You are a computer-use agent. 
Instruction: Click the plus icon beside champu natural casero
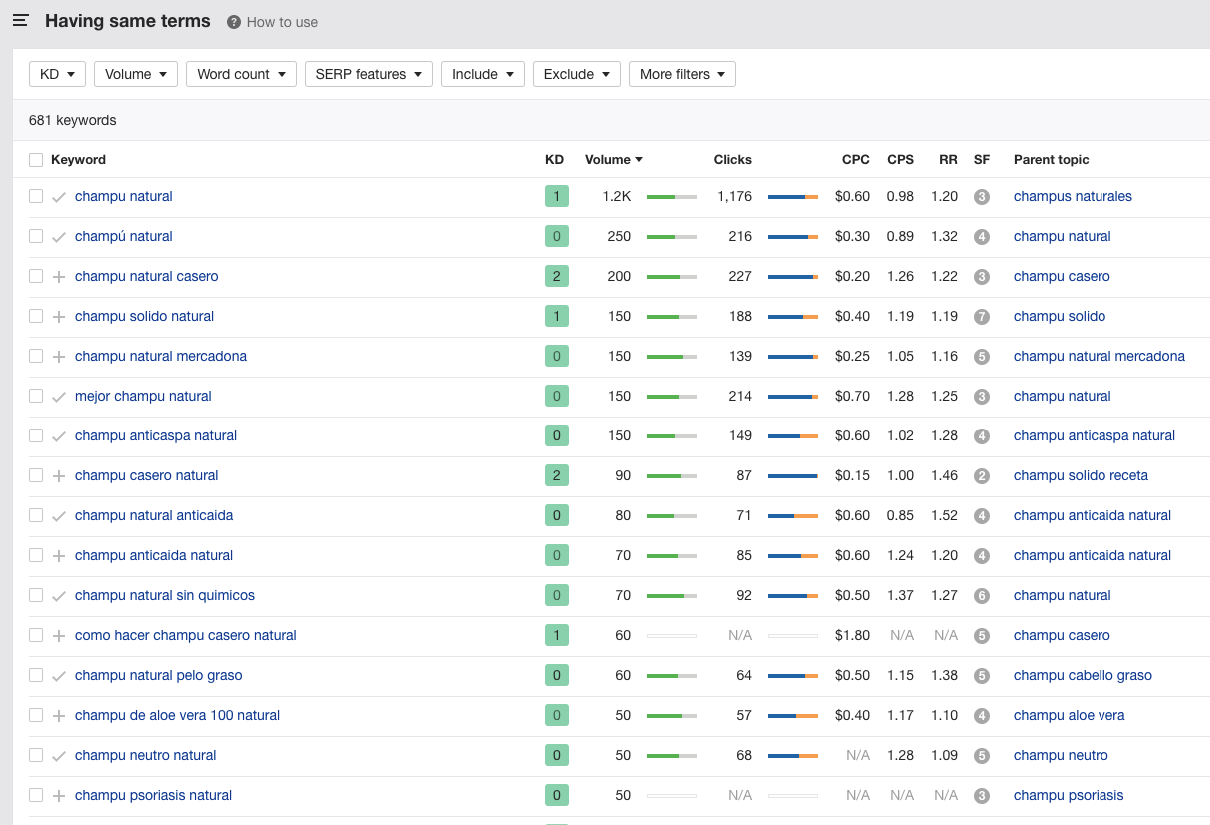57,276
